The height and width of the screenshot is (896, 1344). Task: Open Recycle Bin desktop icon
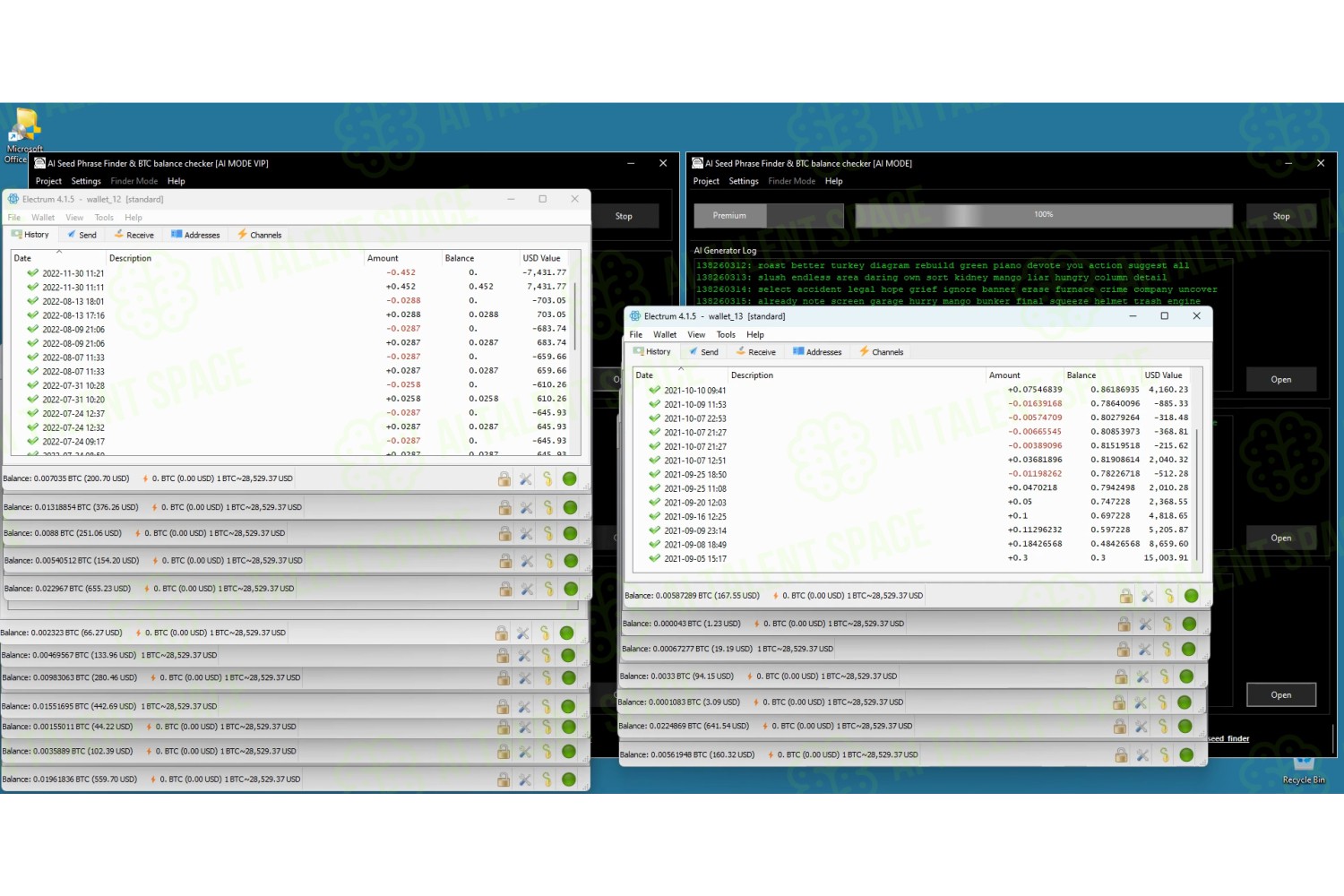[x=1304, y=770]
